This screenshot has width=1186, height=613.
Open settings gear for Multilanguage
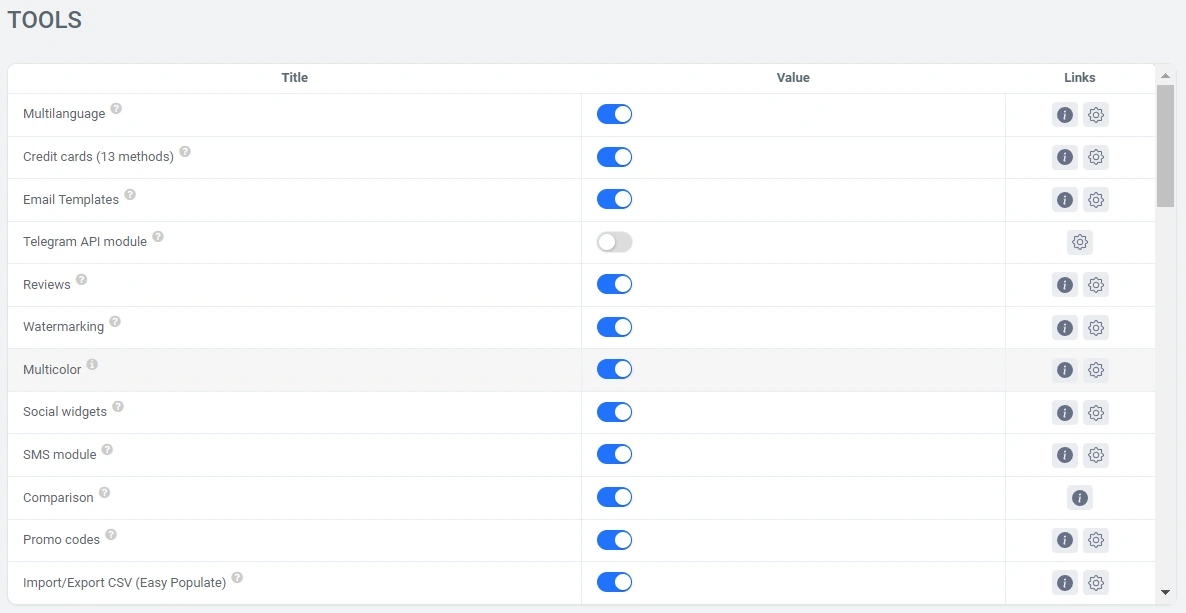point(1096,115)
